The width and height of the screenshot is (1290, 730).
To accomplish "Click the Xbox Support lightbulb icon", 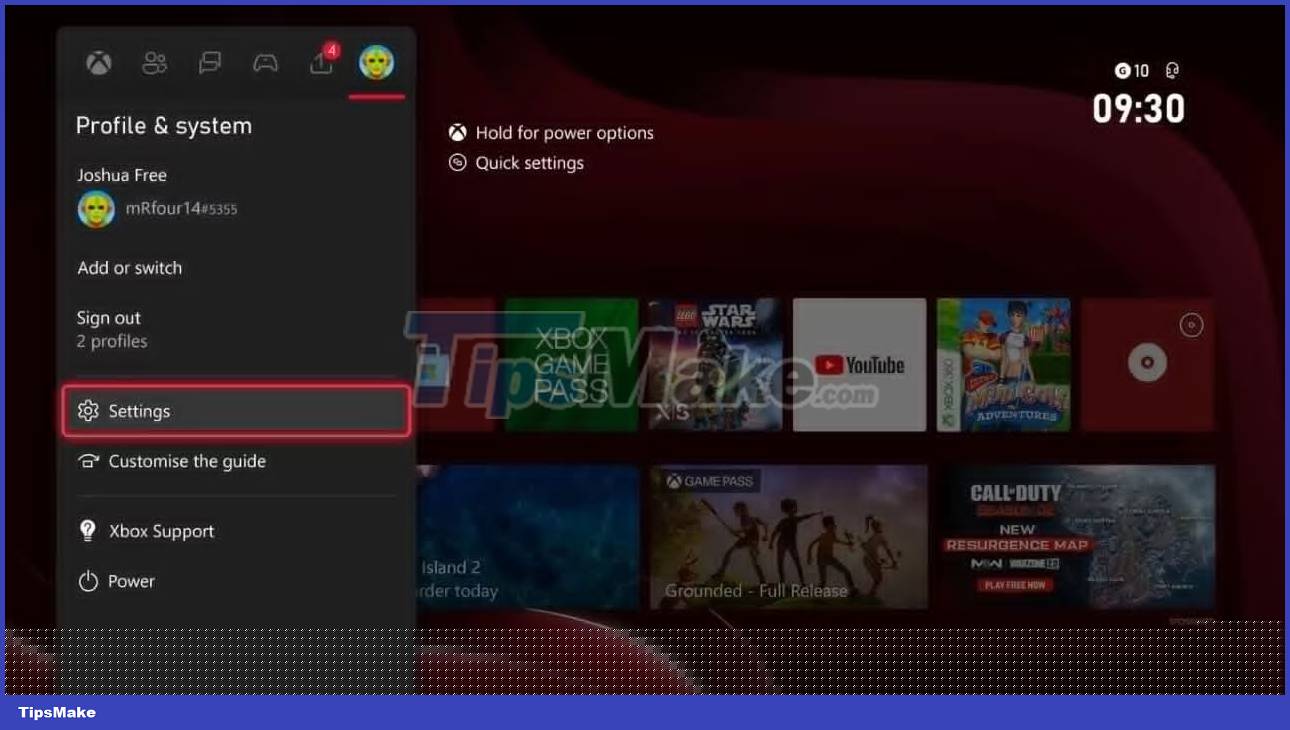I will (x=89, y=531).
